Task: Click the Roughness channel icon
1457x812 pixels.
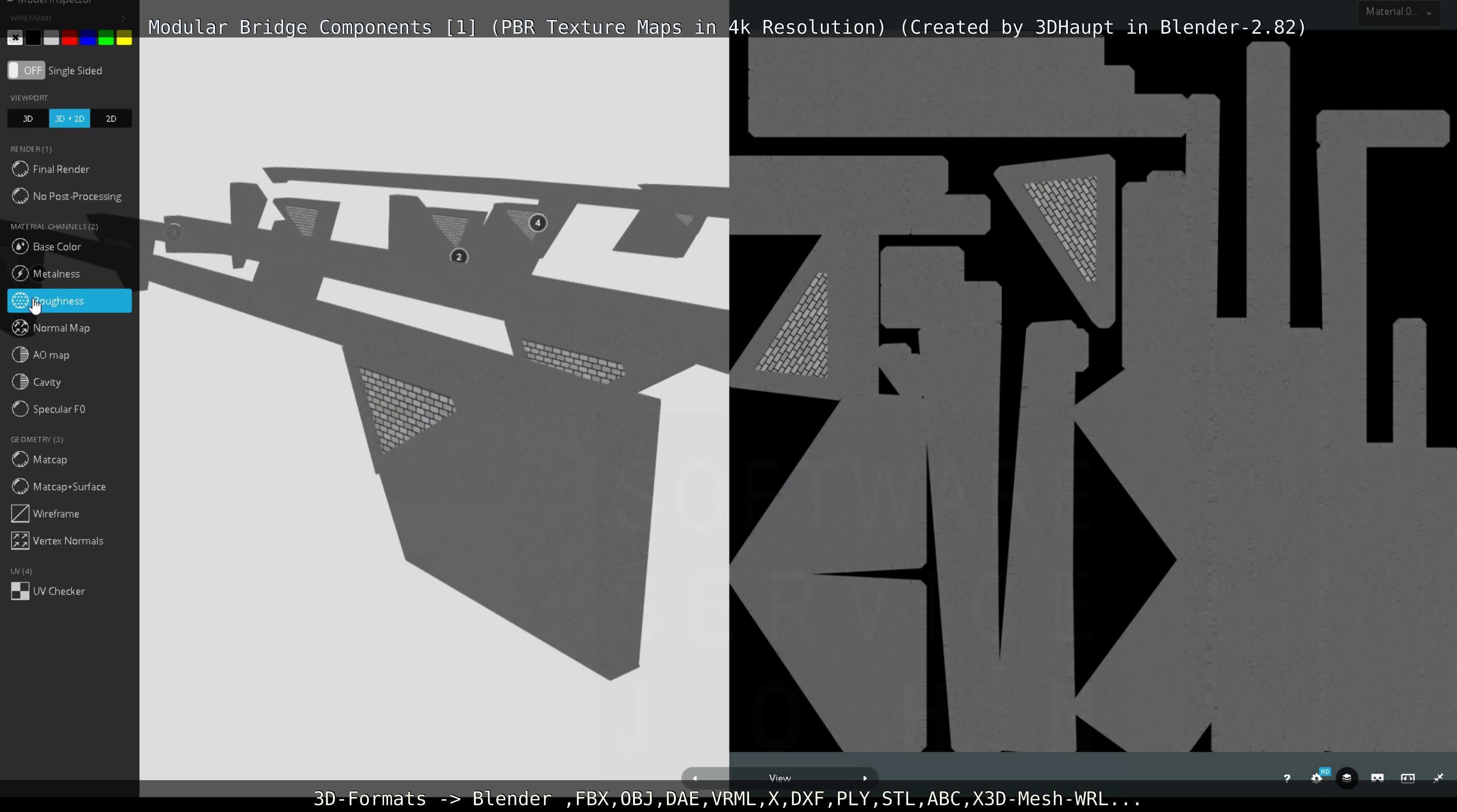Action: click(x=20, y=301)
